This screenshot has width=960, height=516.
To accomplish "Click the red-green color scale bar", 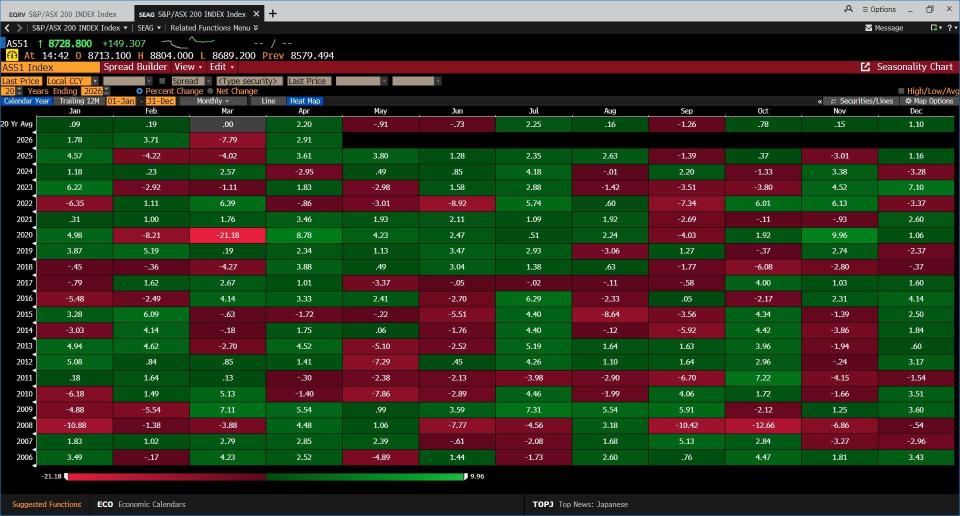I will point(266,476).
